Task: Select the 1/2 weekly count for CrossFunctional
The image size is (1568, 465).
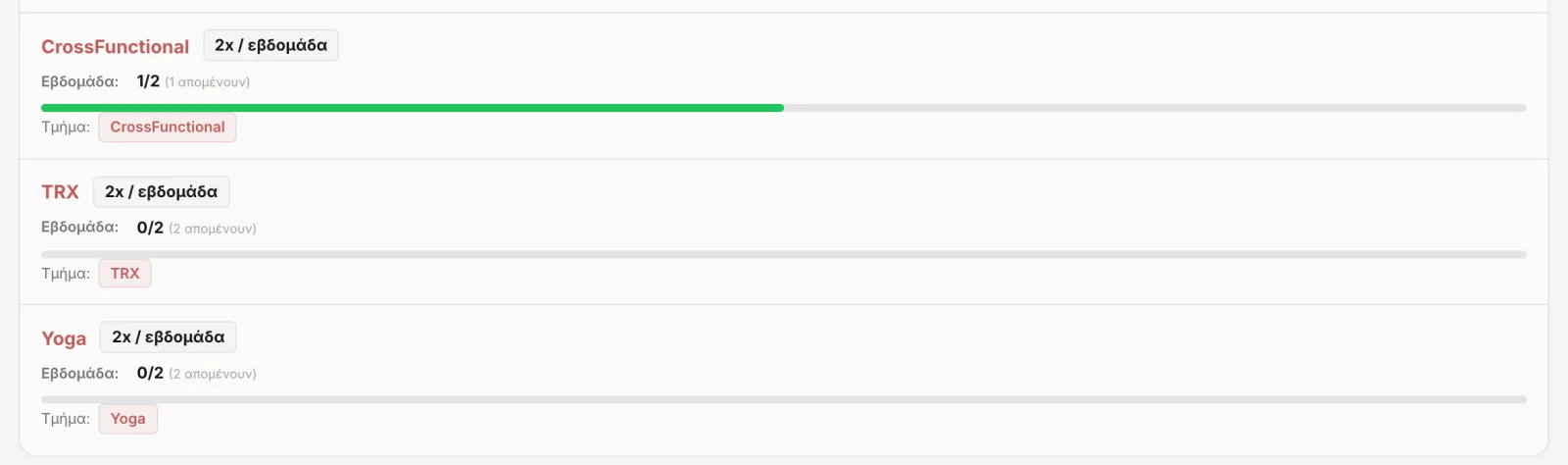Action: point(148,81)
